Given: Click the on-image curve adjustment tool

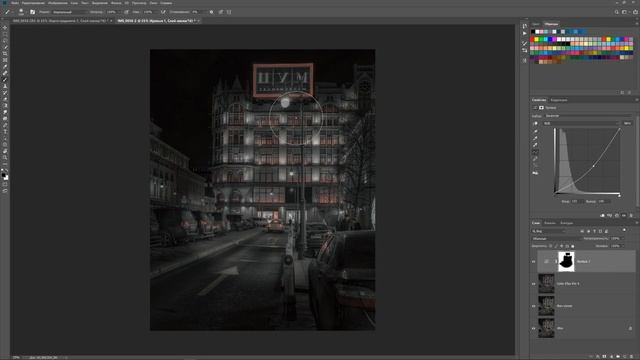Looking at the screenshot, I should [535, 123].
